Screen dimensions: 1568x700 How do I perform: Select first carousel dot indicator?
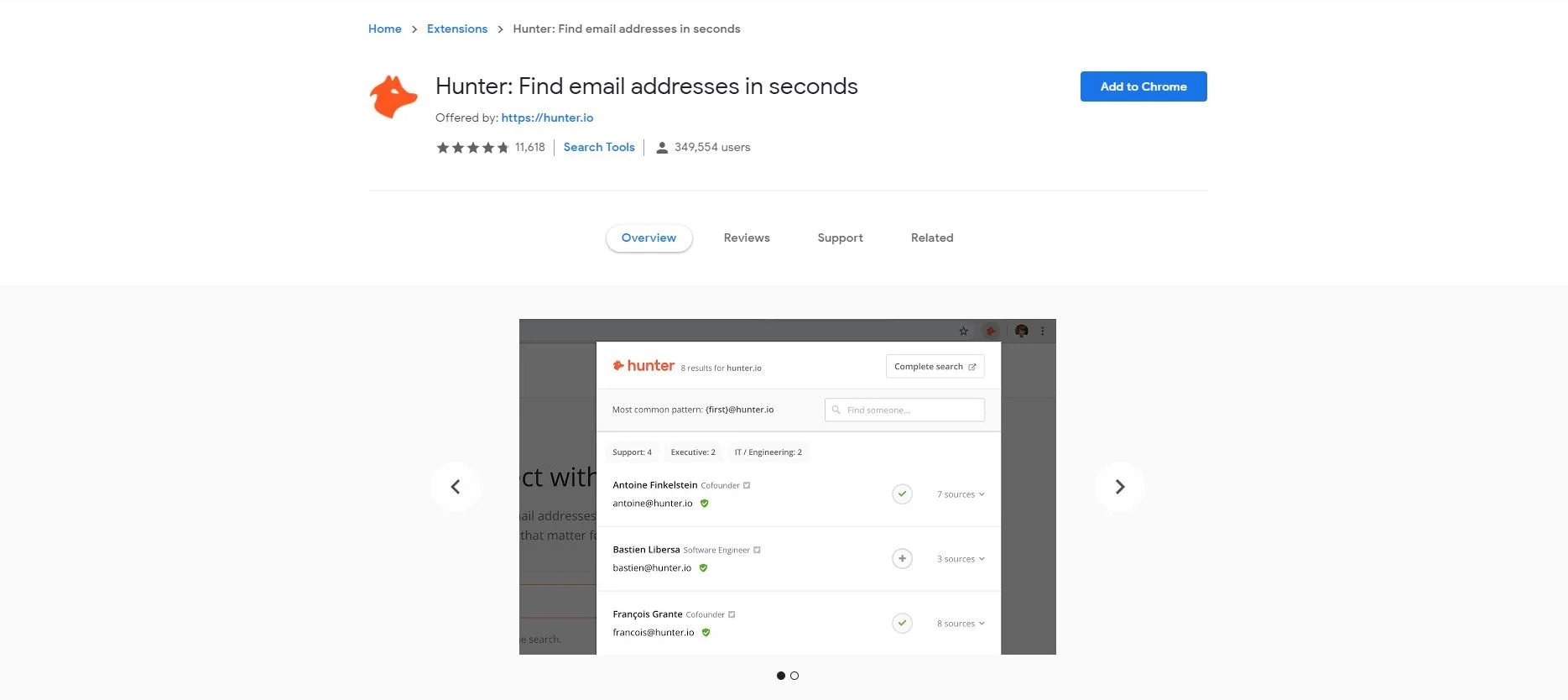(x=781, y=676)
